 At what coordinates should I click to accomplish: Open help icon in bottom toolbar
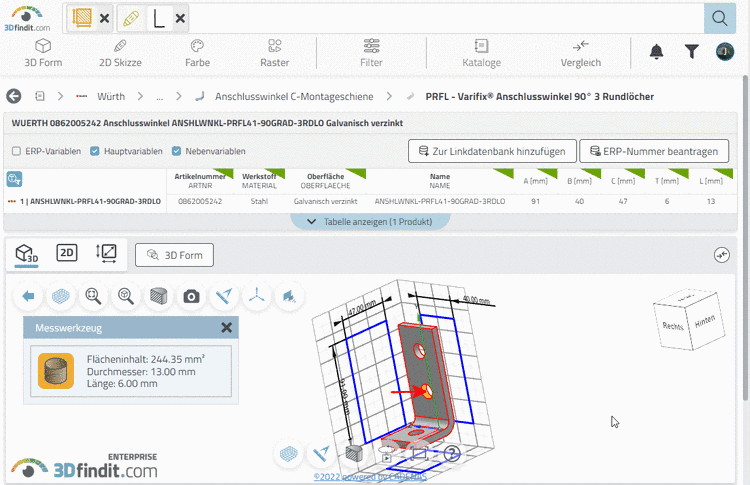coord(451,453)
